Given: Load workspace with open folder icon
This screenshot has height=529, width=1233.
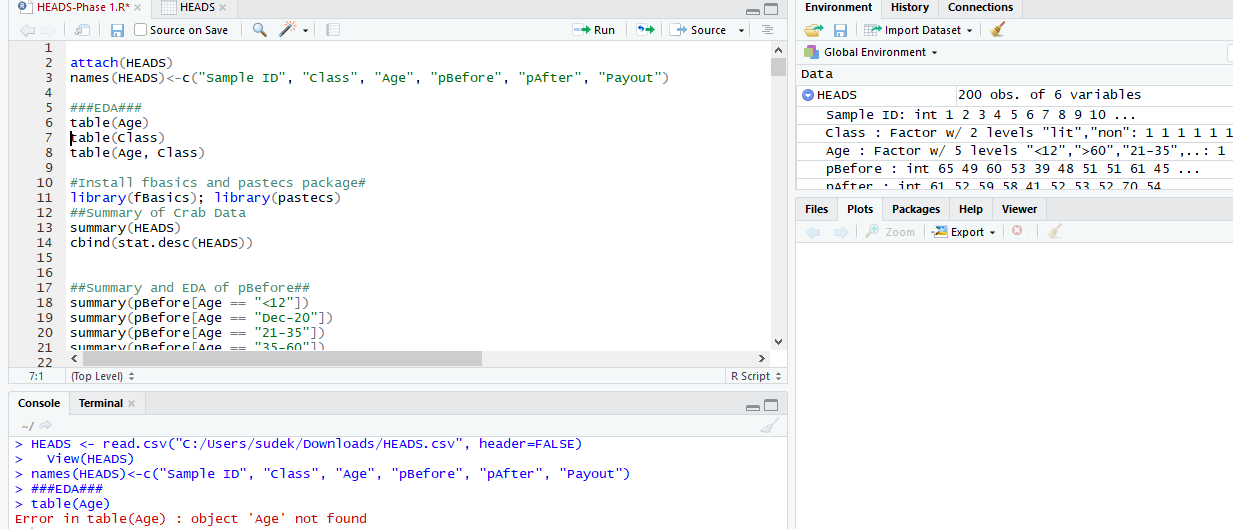Looking at the screenshot, I should point(813,30).
